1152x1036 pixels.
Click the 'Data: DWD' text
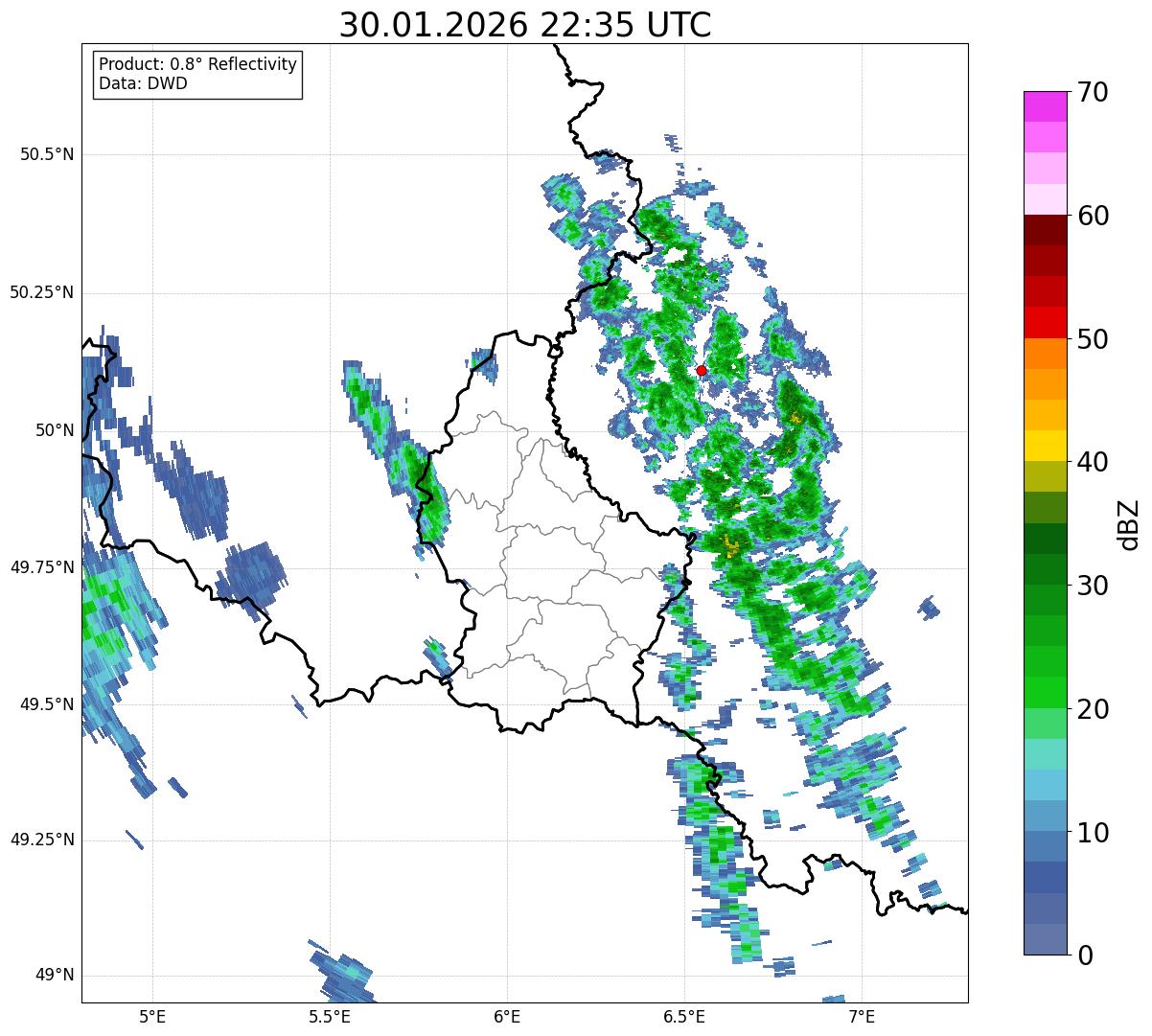click(143, 83)
